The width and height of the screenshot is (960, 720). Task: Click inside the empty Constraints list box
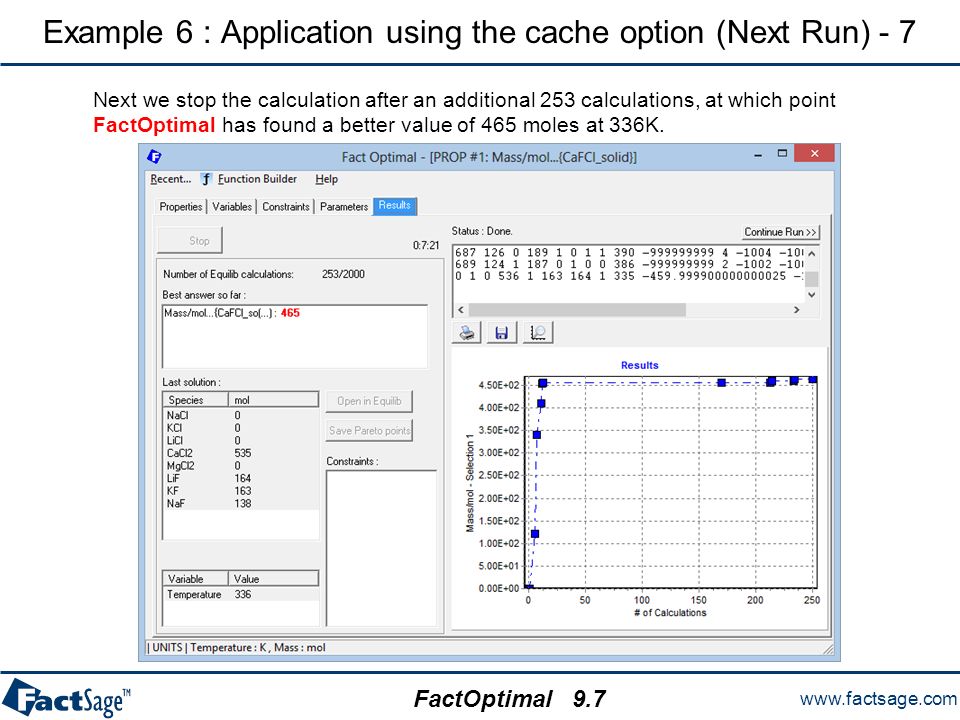(381, 548)
